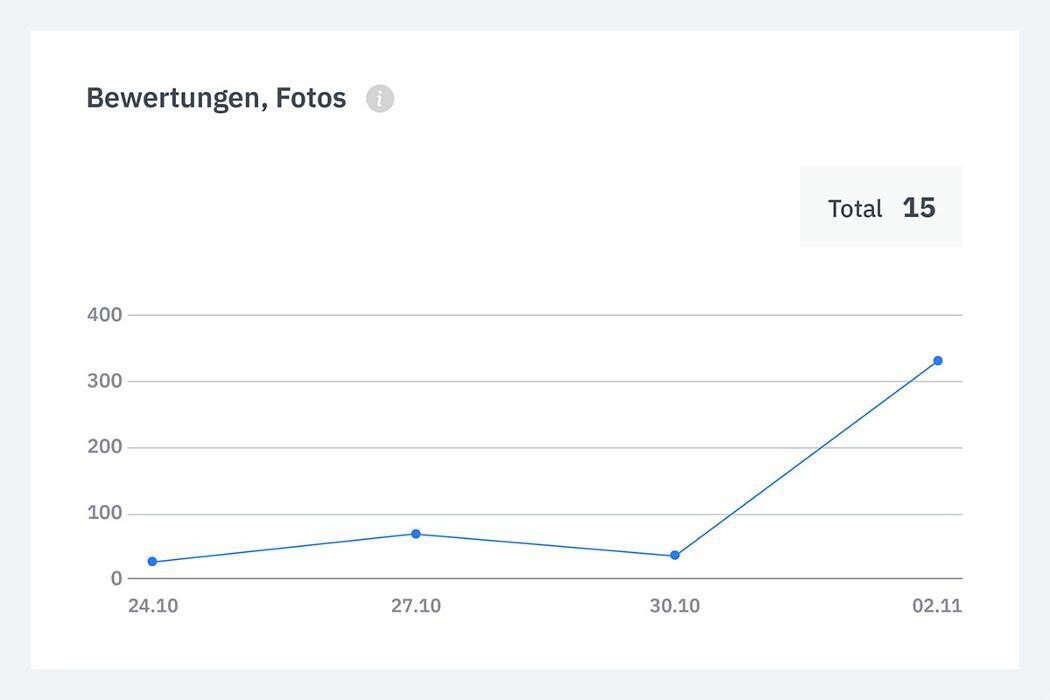Select the highest data point at 02.11
This screenshot has height=700, width=1050.
click(938, 361)
